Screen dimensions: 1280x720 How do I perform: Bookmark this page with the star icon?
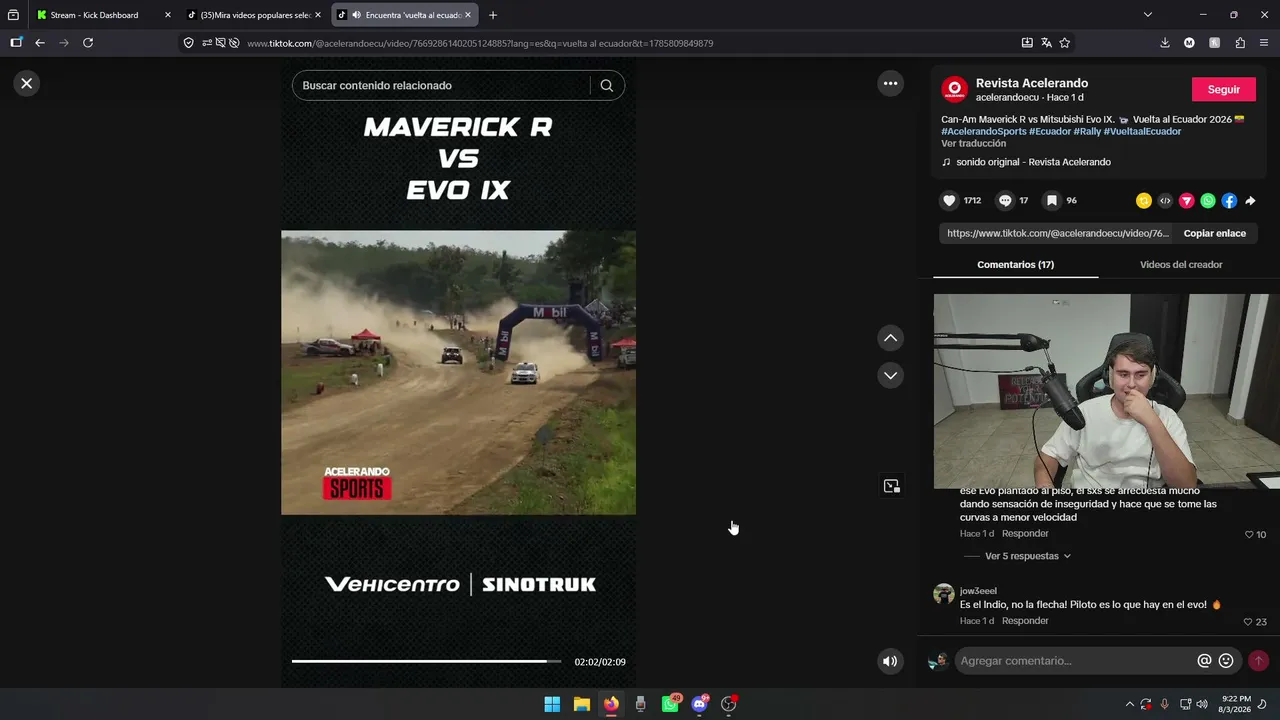1065,43
